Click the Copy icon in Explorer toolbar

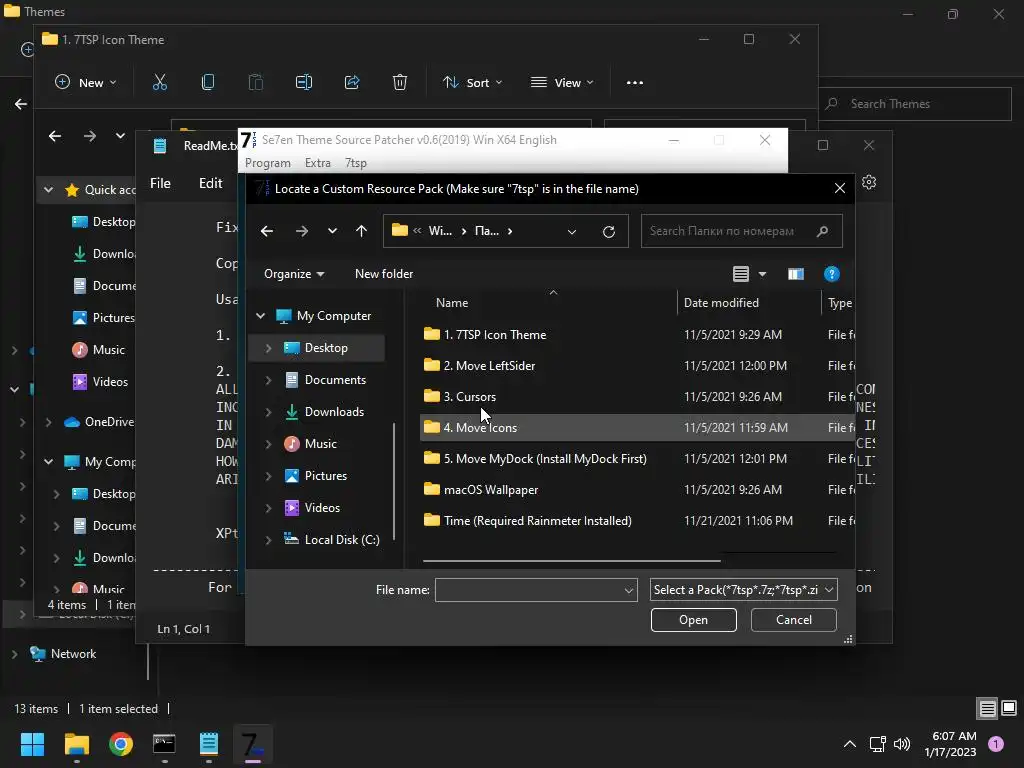tap(208, 82)
